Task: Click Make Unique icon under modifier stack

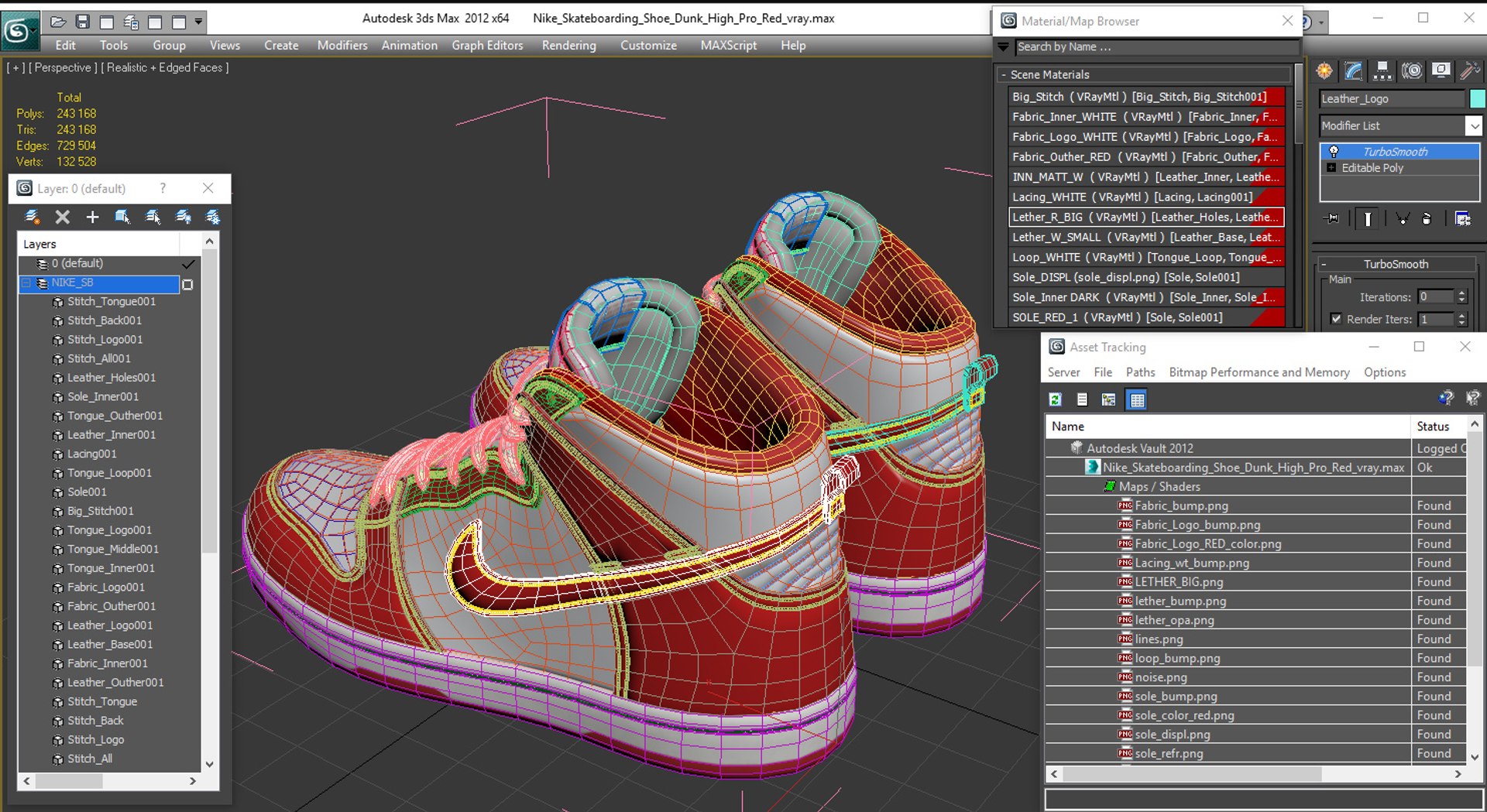Action: [1402, 219]
